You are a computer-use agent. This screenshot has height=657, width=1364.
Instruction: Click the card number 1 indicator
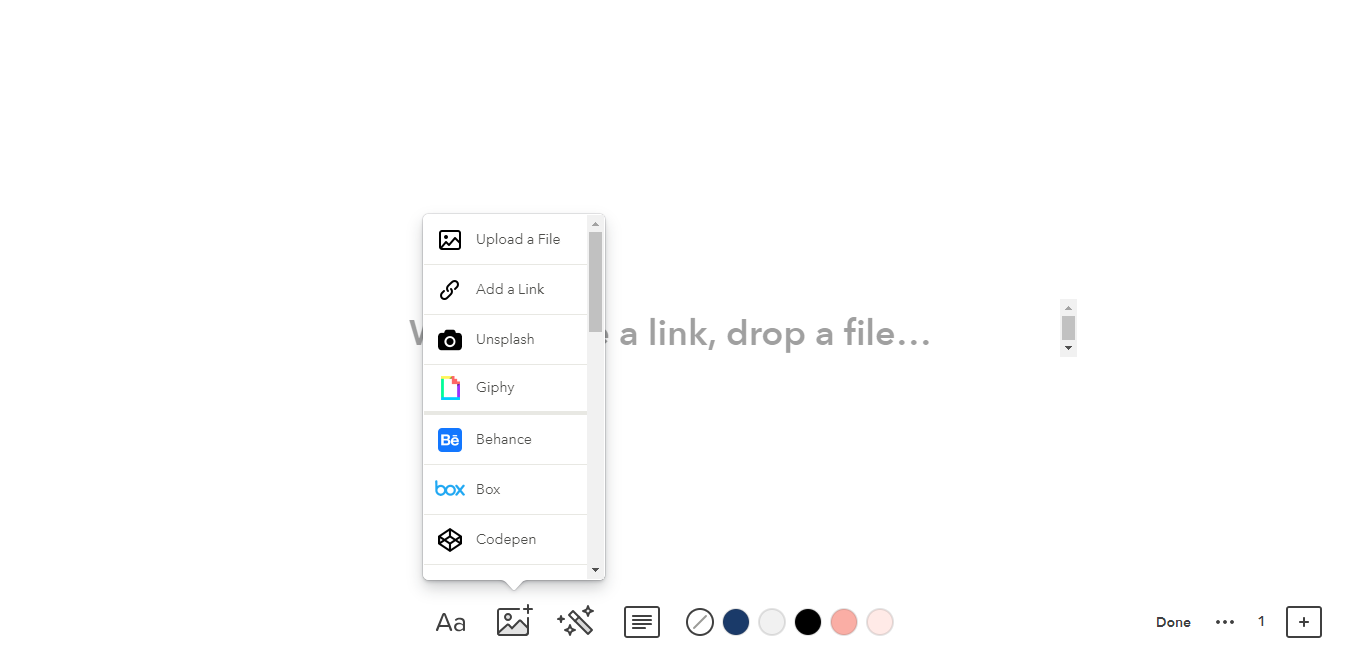(x=1261, y=621)
